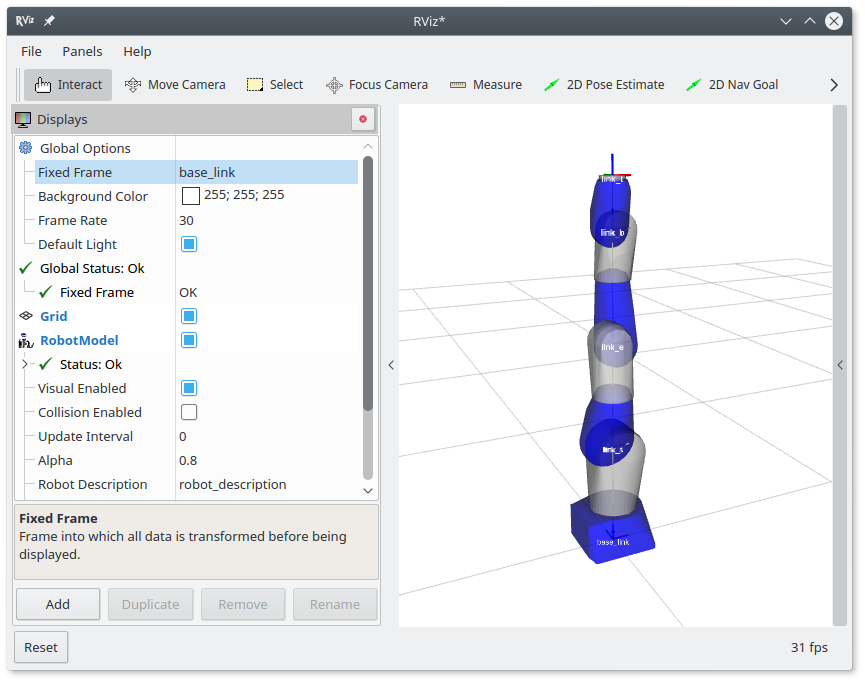The height and width of the screenshot is (683, 865).
Task: Click the Background Color swatch
Action: tap(190, 196)
